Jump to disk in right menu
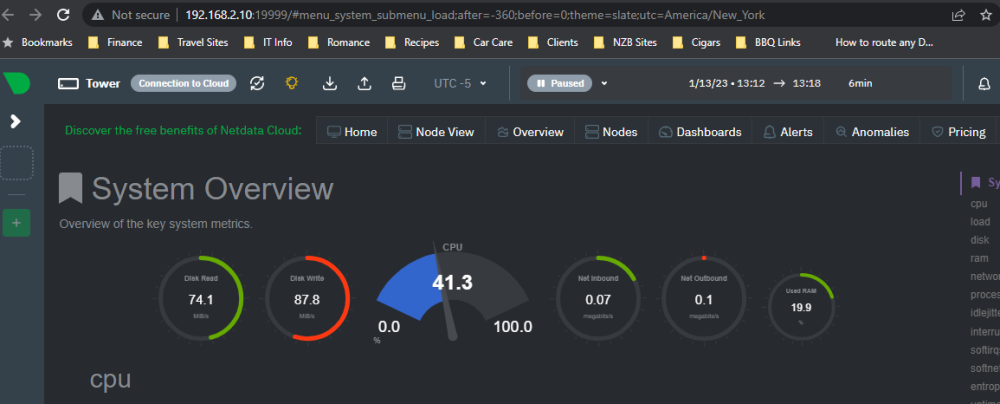The image size is (1000, 404). [x=980, y=240]
